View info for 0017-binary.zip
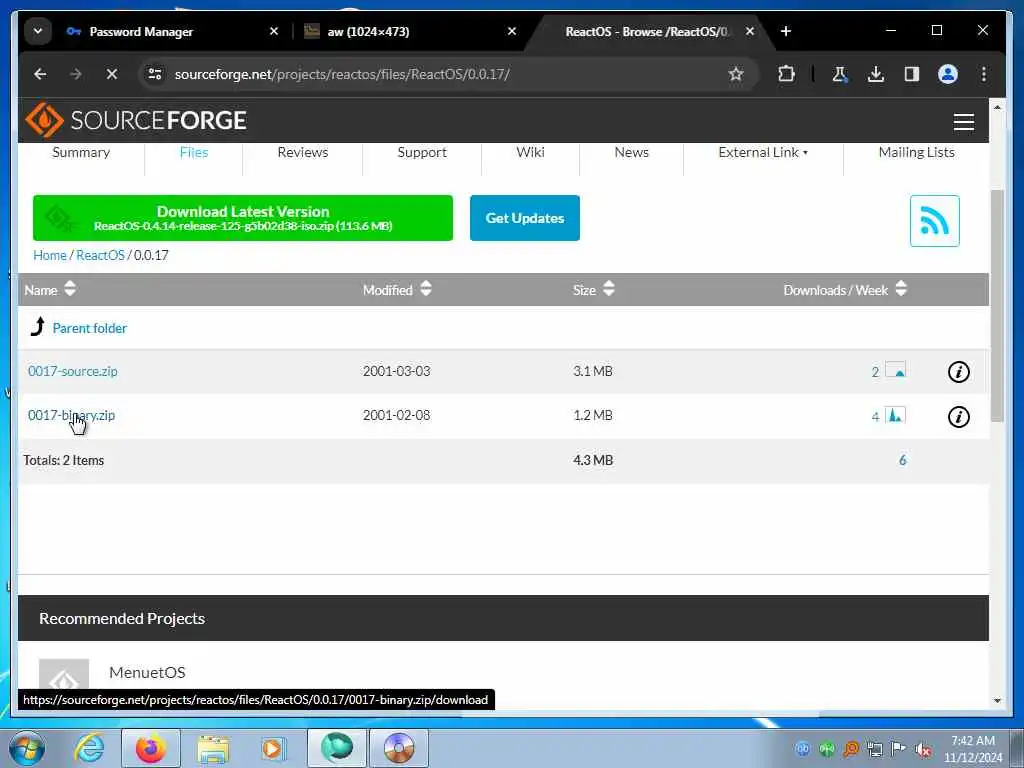The image size is (1024, 768). tap(958, 417)
